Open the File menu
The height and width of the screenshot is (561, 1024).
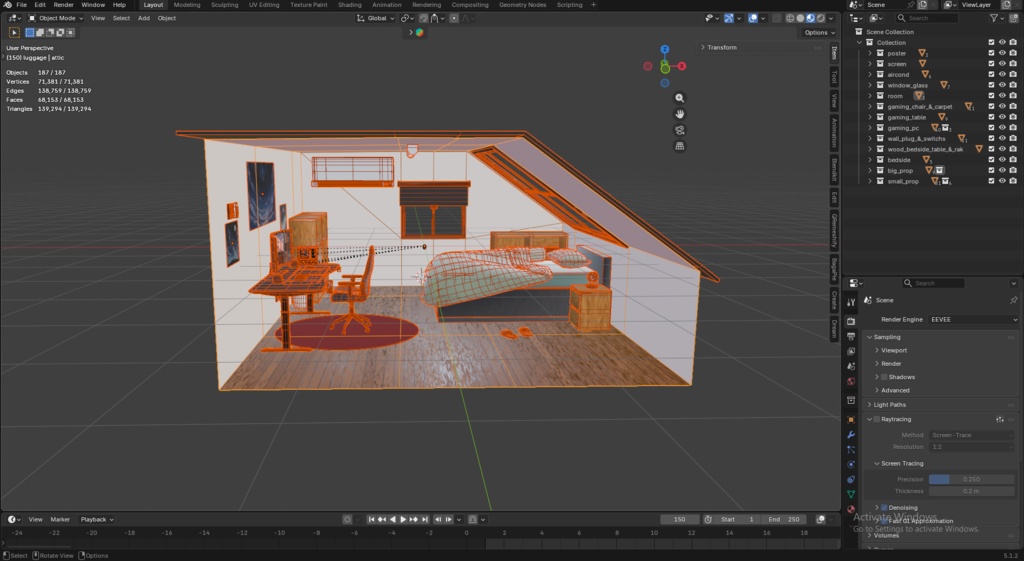(21, 5)
